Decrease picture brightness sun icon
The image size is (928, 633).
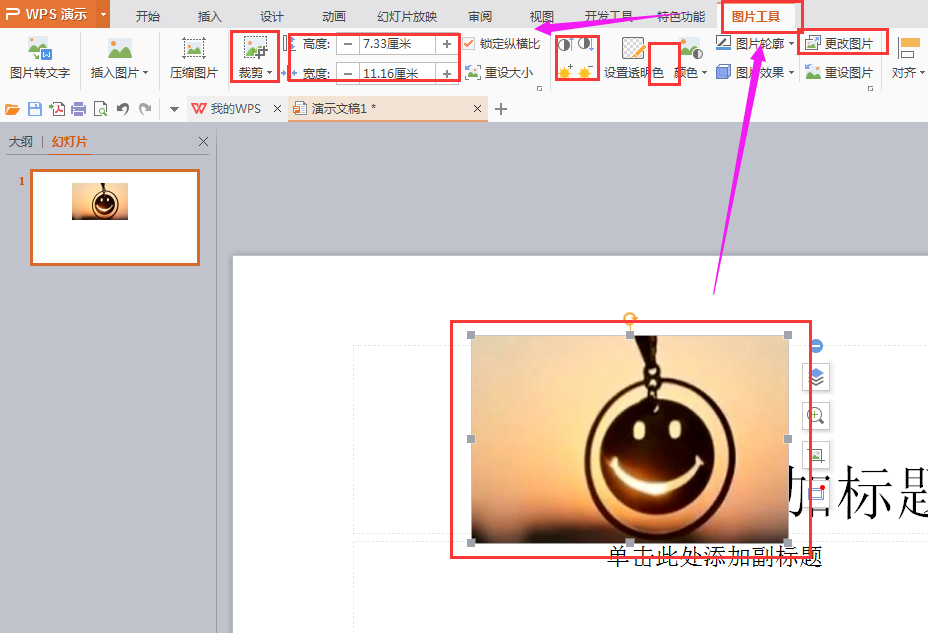click(x=585, y=72)
